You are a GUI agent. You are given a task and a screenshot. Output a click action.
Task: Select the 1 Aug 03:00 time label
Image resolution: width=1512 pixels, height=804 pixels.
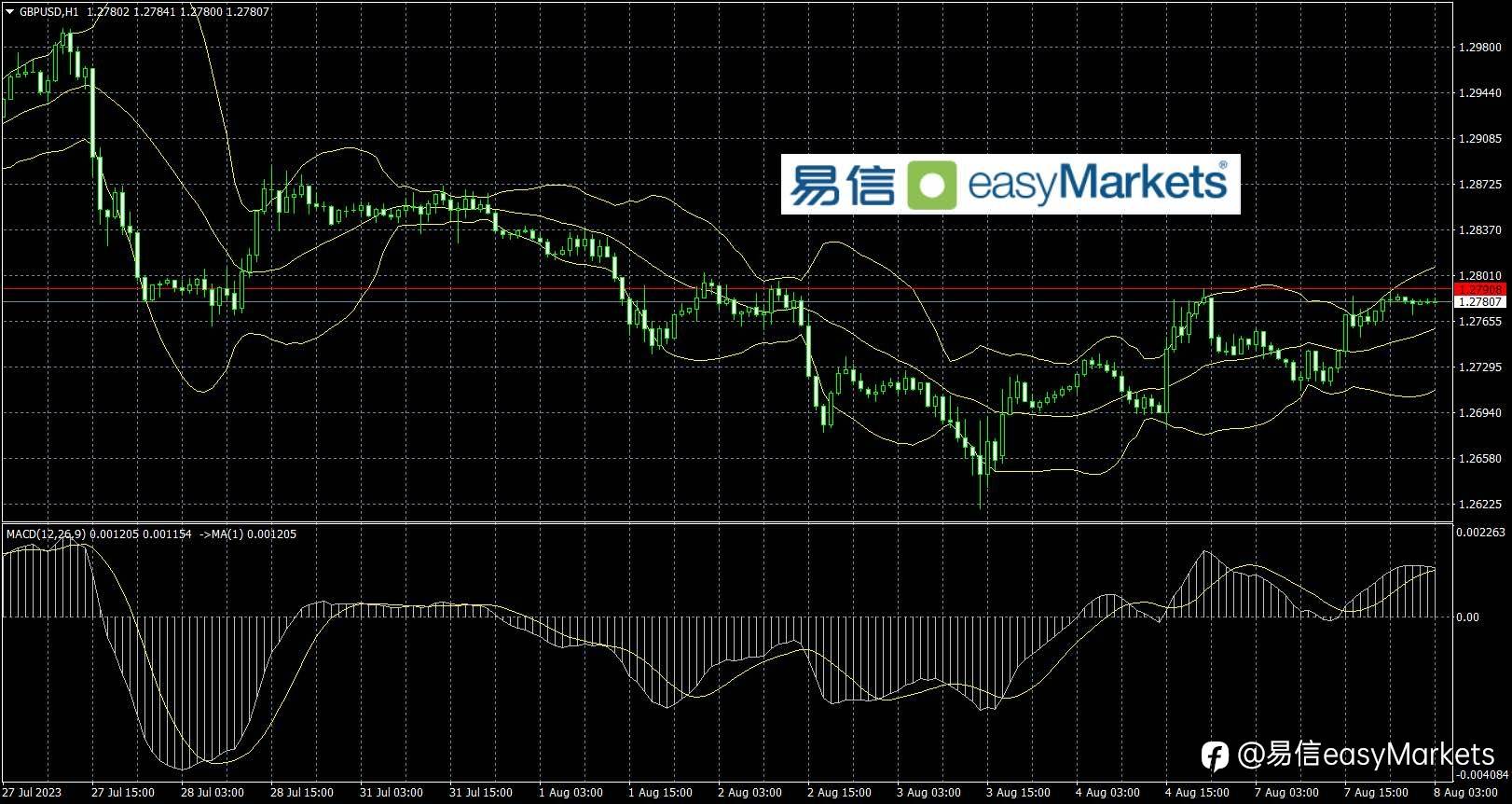(570, 793)
